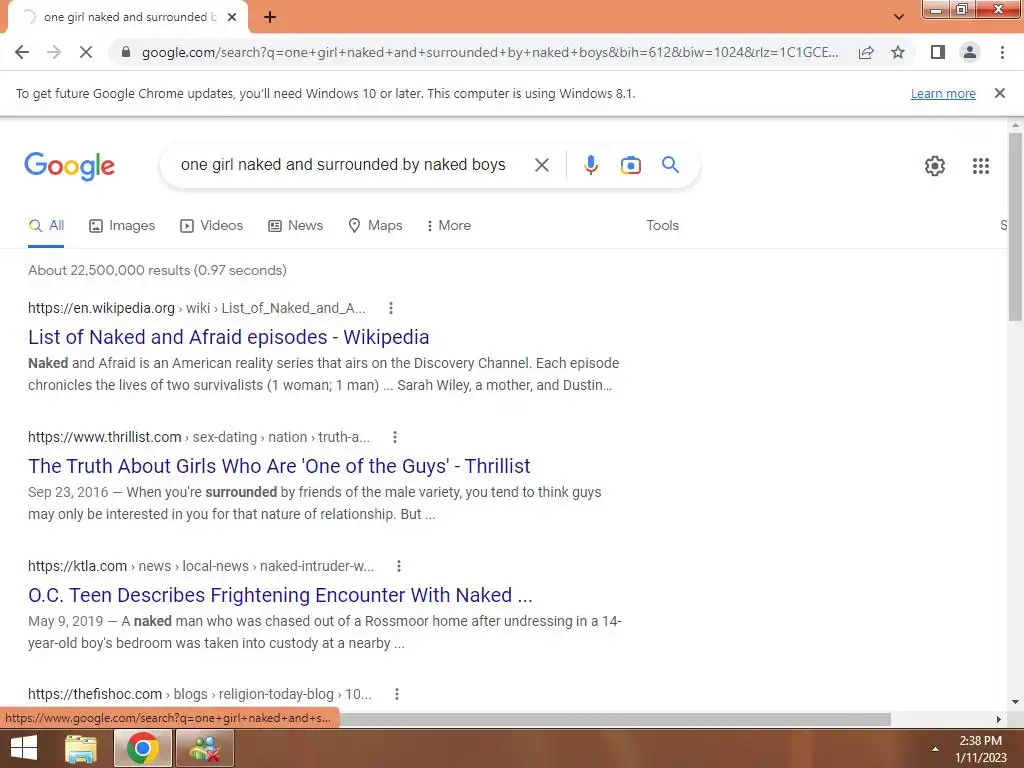The image size is (1024, 768).
Task: Click the browser forward arrow
Action: (54, 52)
